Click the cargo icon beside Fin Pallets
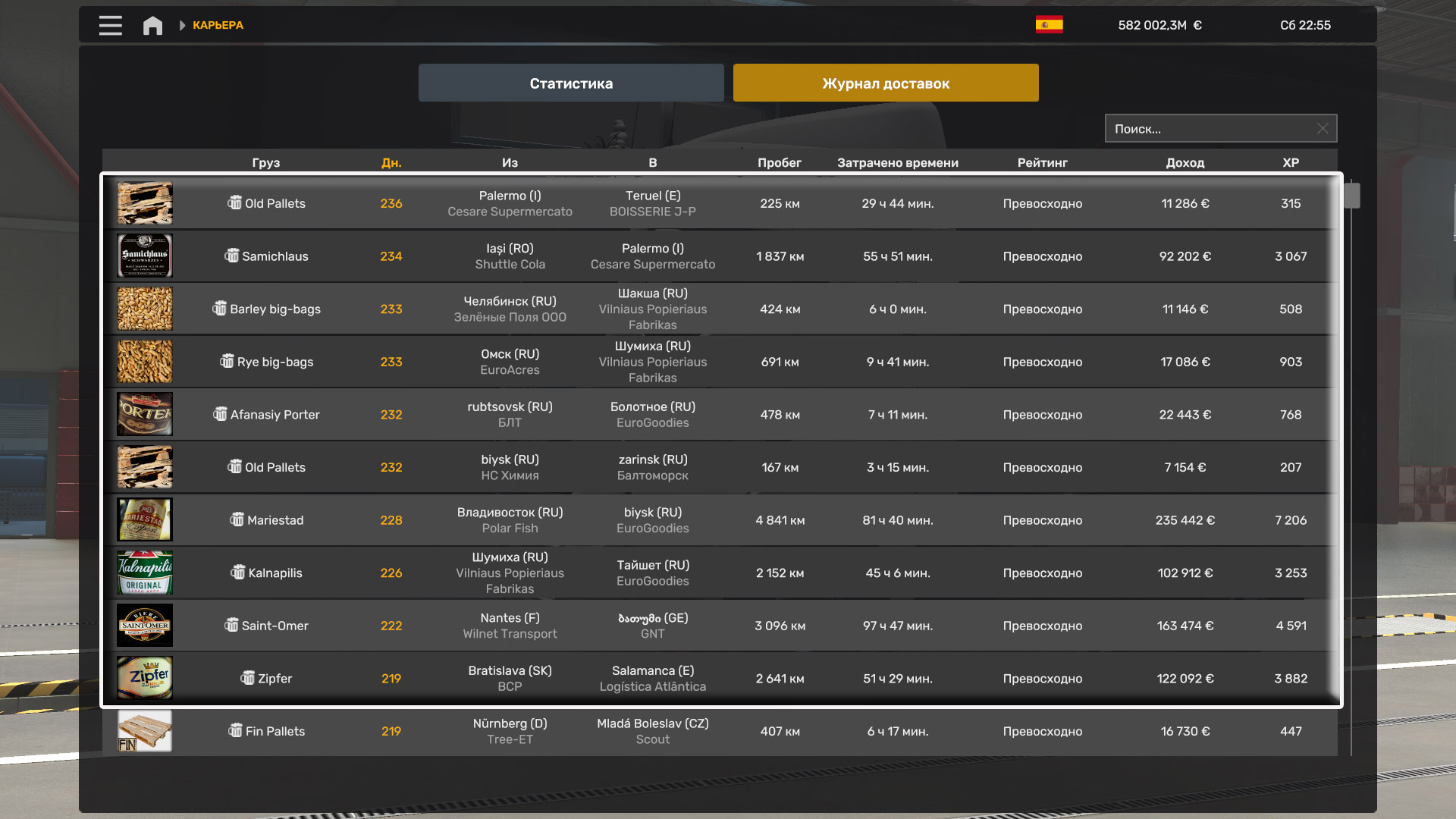 (235, 730)
